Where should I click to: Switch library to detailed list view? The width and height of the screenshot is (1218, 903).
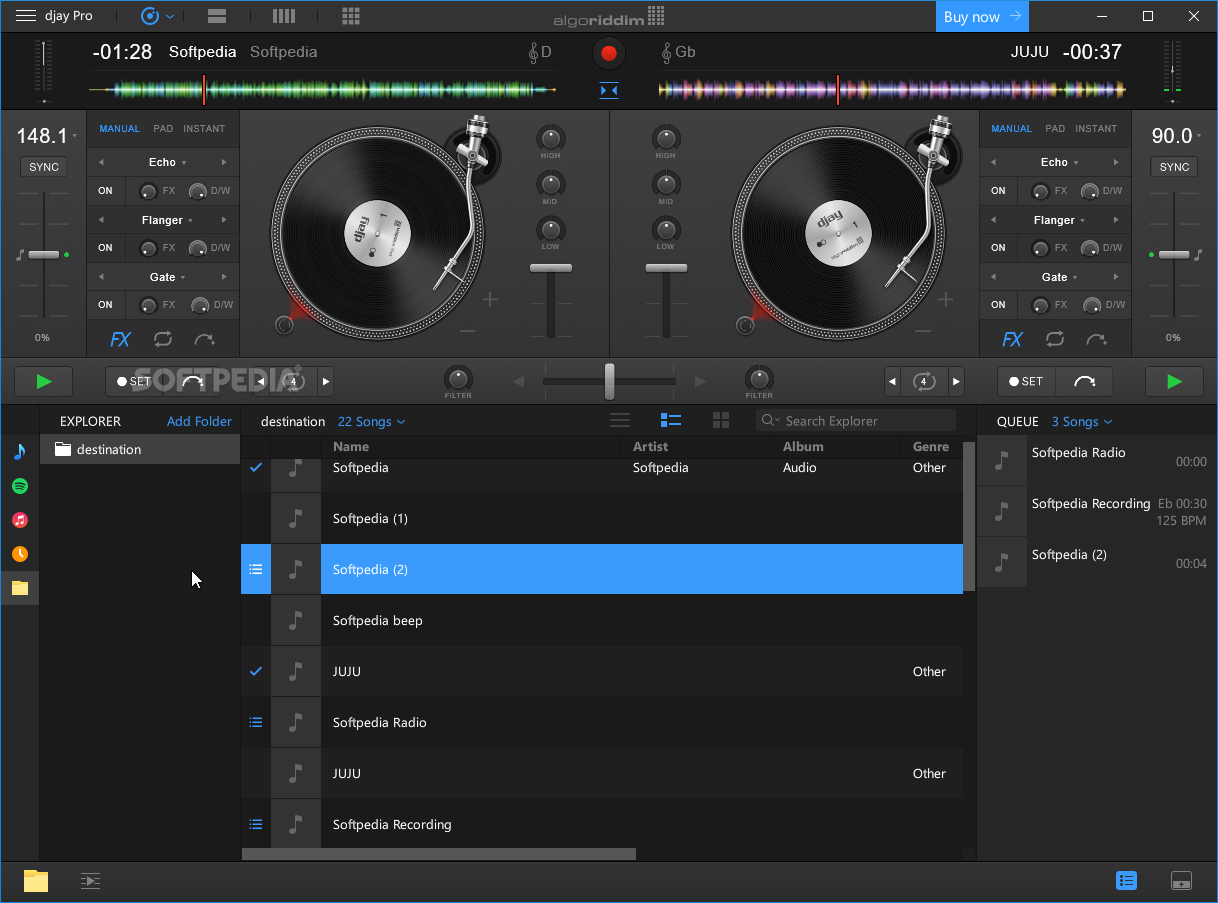tap(670, 421)
